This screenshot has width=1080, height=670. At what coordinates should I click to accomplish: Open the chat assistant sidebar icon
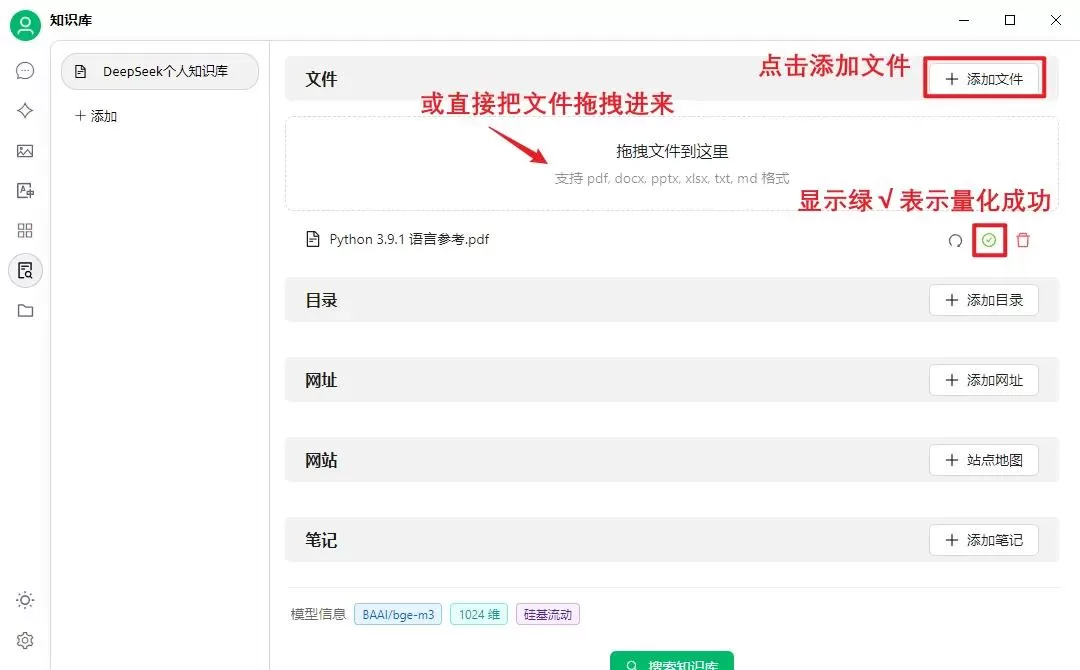25,70
